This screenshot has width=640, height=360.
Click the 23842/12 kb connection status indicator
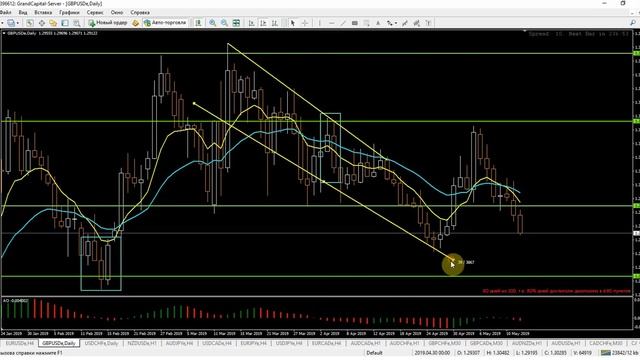tap(620, 353)
